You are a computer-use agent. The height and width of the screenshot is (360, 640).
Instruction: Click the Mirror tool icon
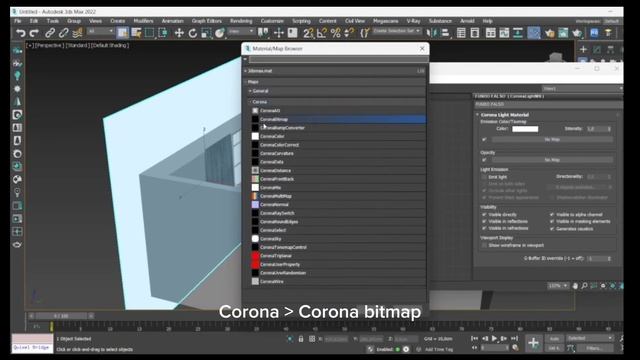click(431, 33)
